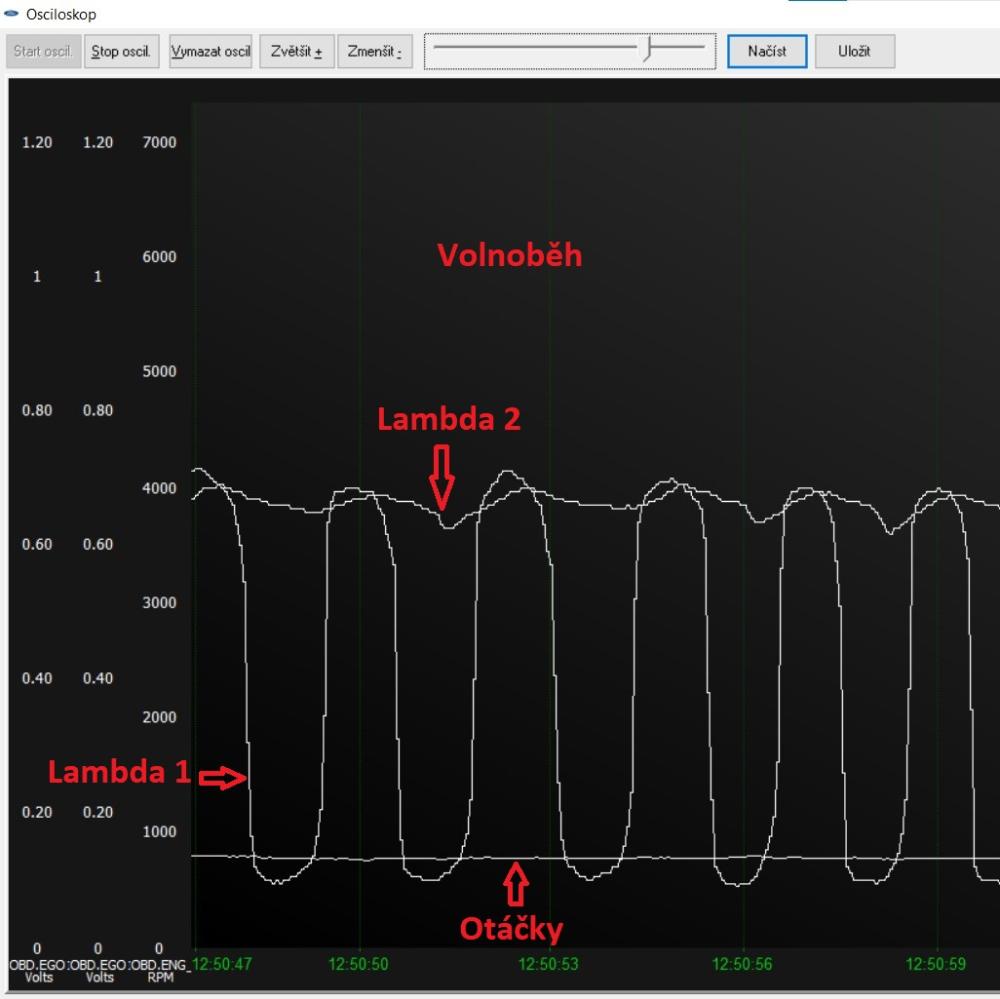The height and width of the screenshot is (999, 1000).
Task: Click the 12:50:50 time marker
Action: coord(358,965)
